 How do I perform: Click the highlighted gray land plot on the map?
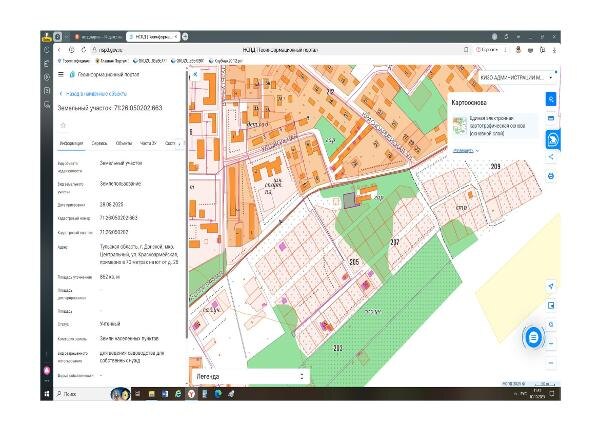tap(349, 200)
